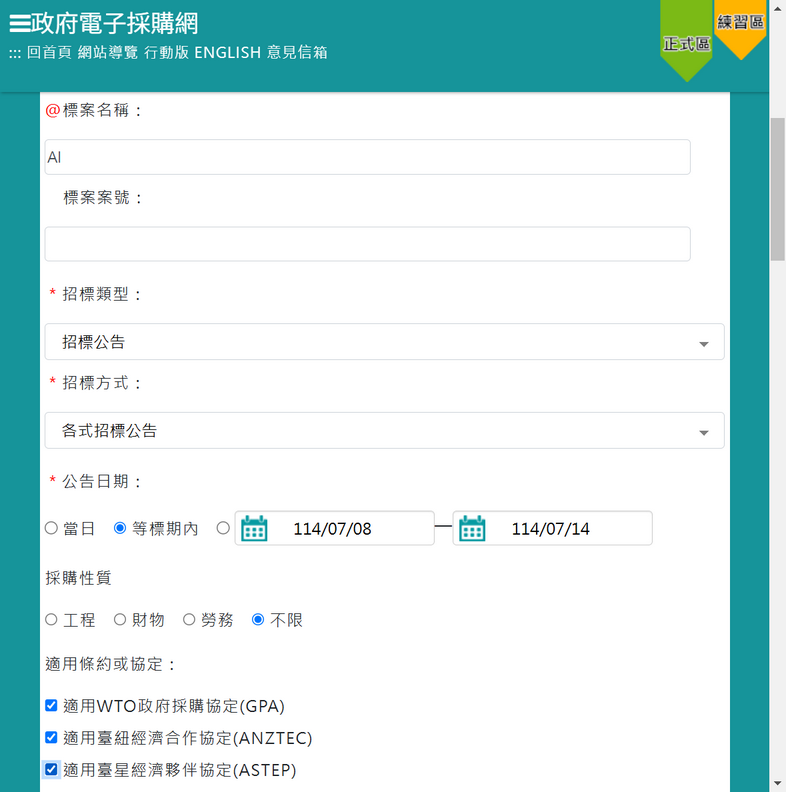Open 網站導覽 in header

(x=107, y=52)
